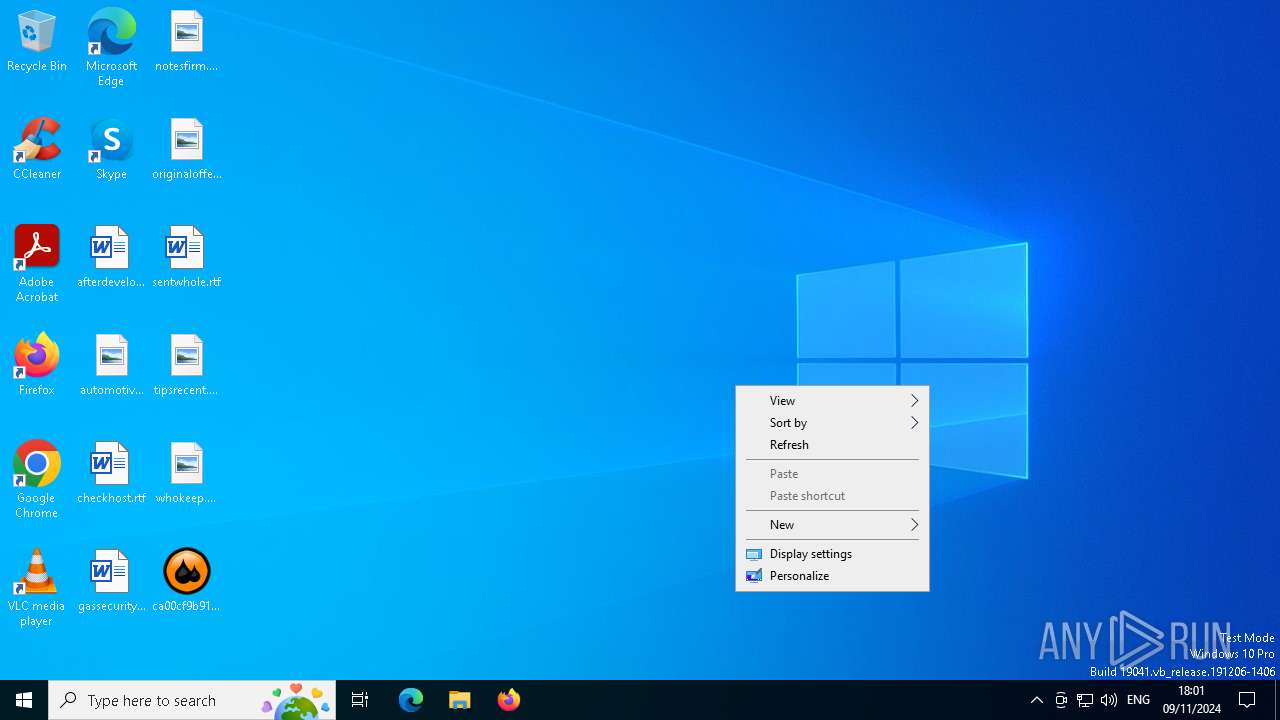Open the Meet Now tray icon
Screen dimensions: 1280x720
pyautogui.click(x=1061, y=700)
